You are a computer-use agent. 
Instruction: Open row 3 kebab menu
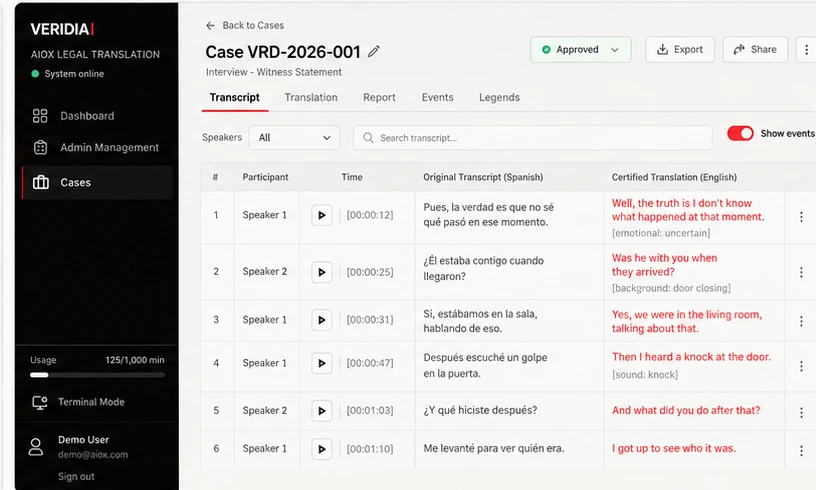click(x=801, y=321)
